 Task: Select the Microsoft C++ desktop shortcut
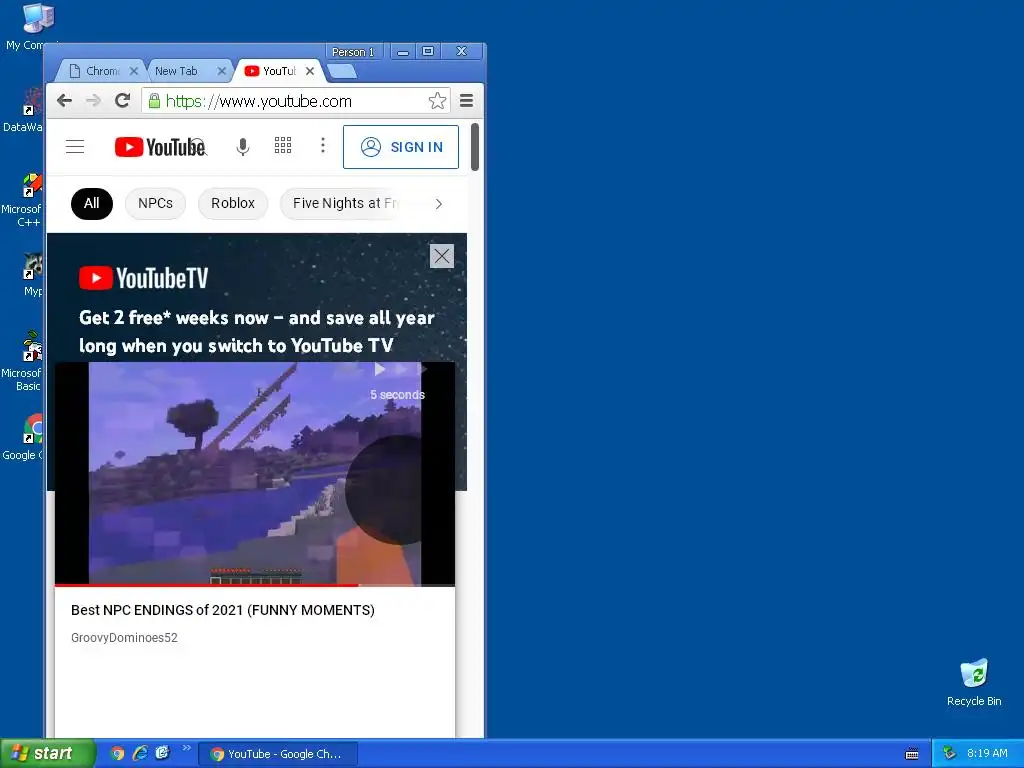pos(23,200)
